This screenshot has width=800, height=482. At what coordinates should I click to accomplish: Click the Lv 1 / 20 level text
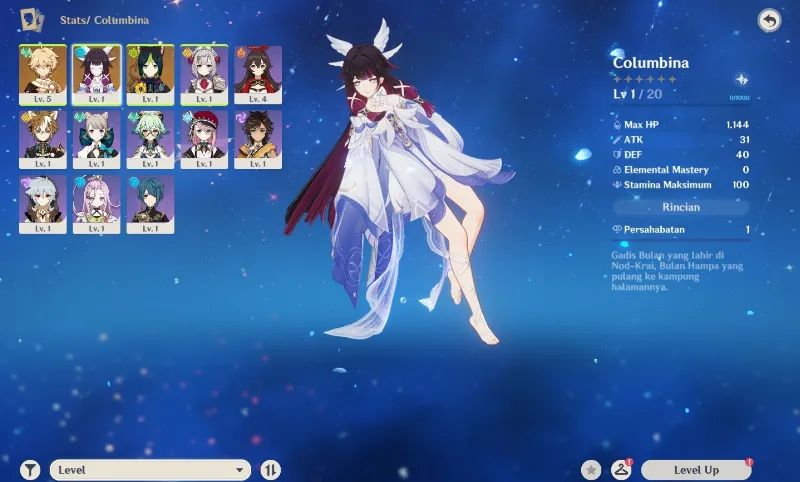coord(637,94)
